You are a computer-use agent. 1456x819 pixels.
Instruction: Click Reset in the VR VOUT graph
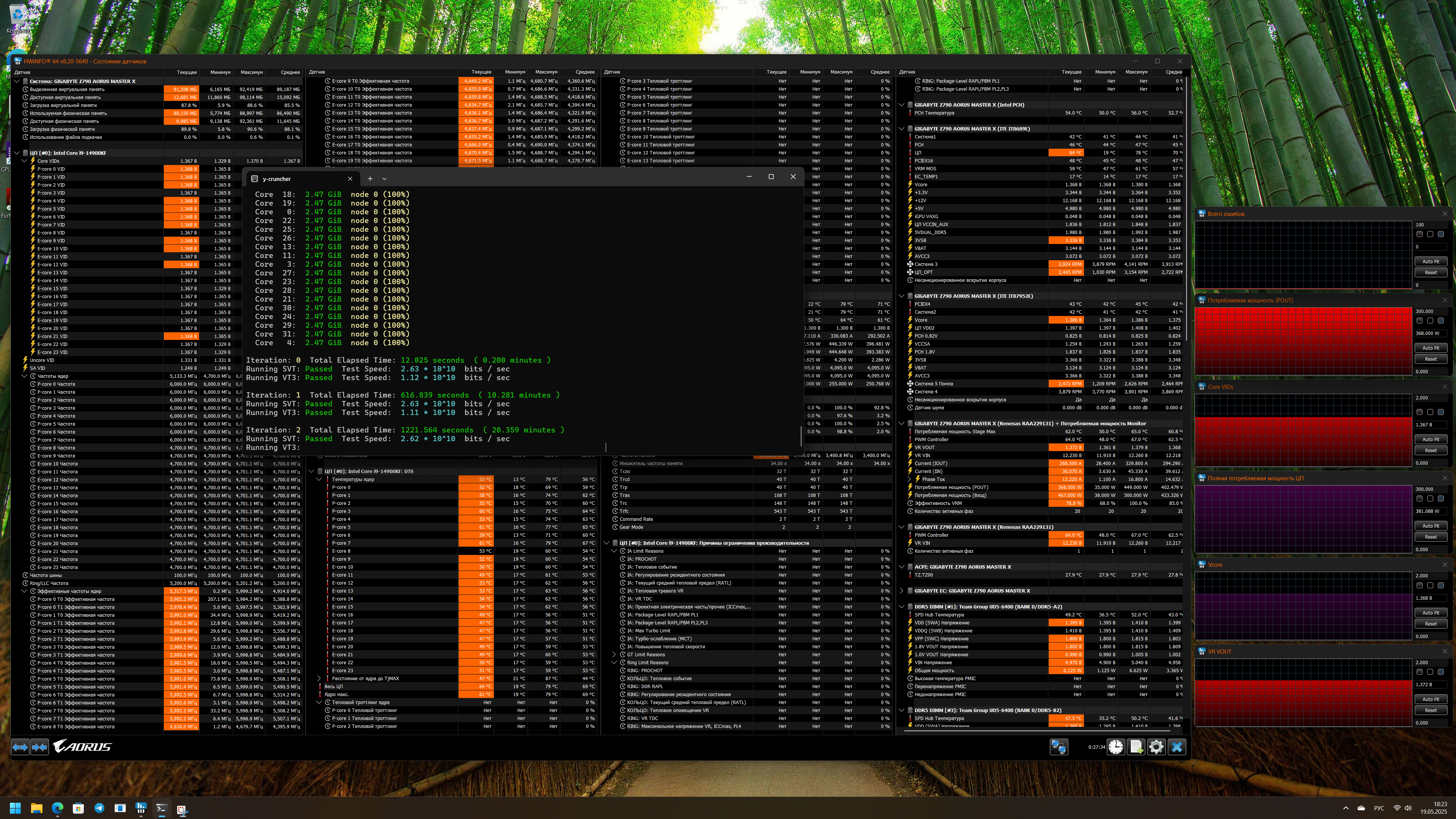tap(1431, 711)
